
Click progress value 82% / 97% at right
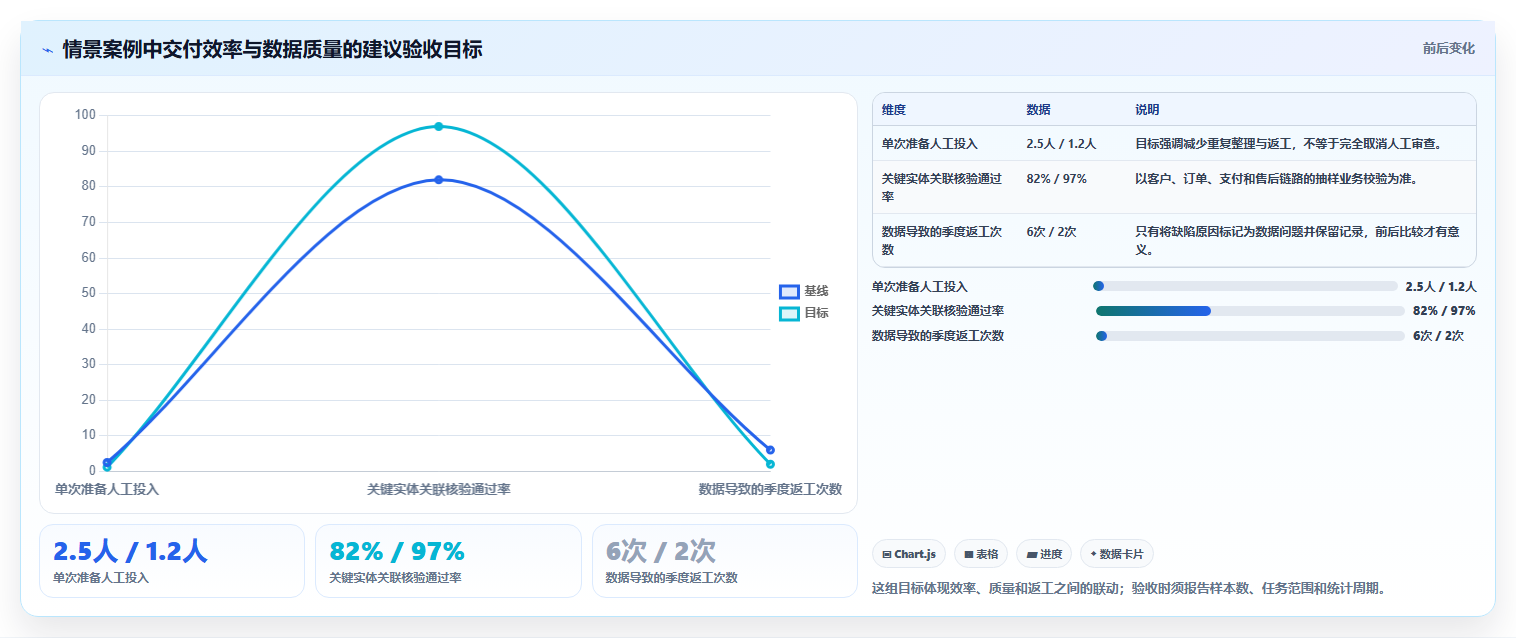[x=1444, y=311]
